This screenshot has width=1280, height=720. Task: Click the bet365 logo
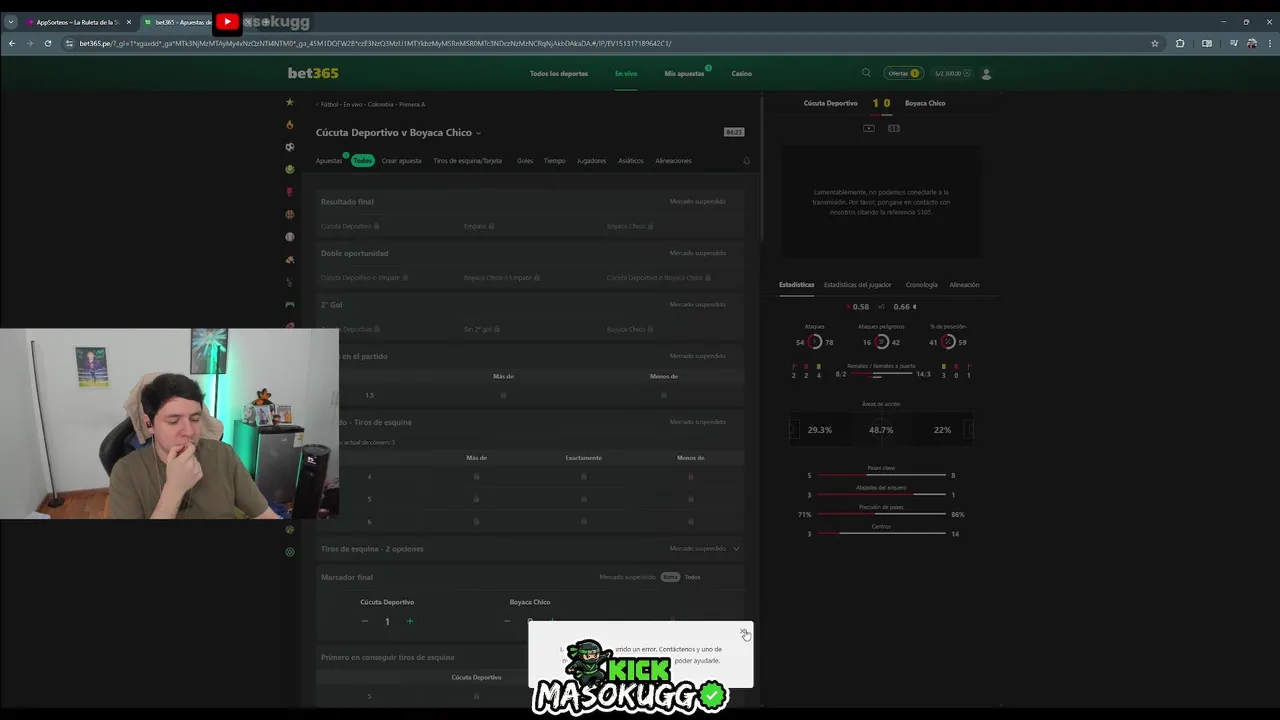coord(313,73)
